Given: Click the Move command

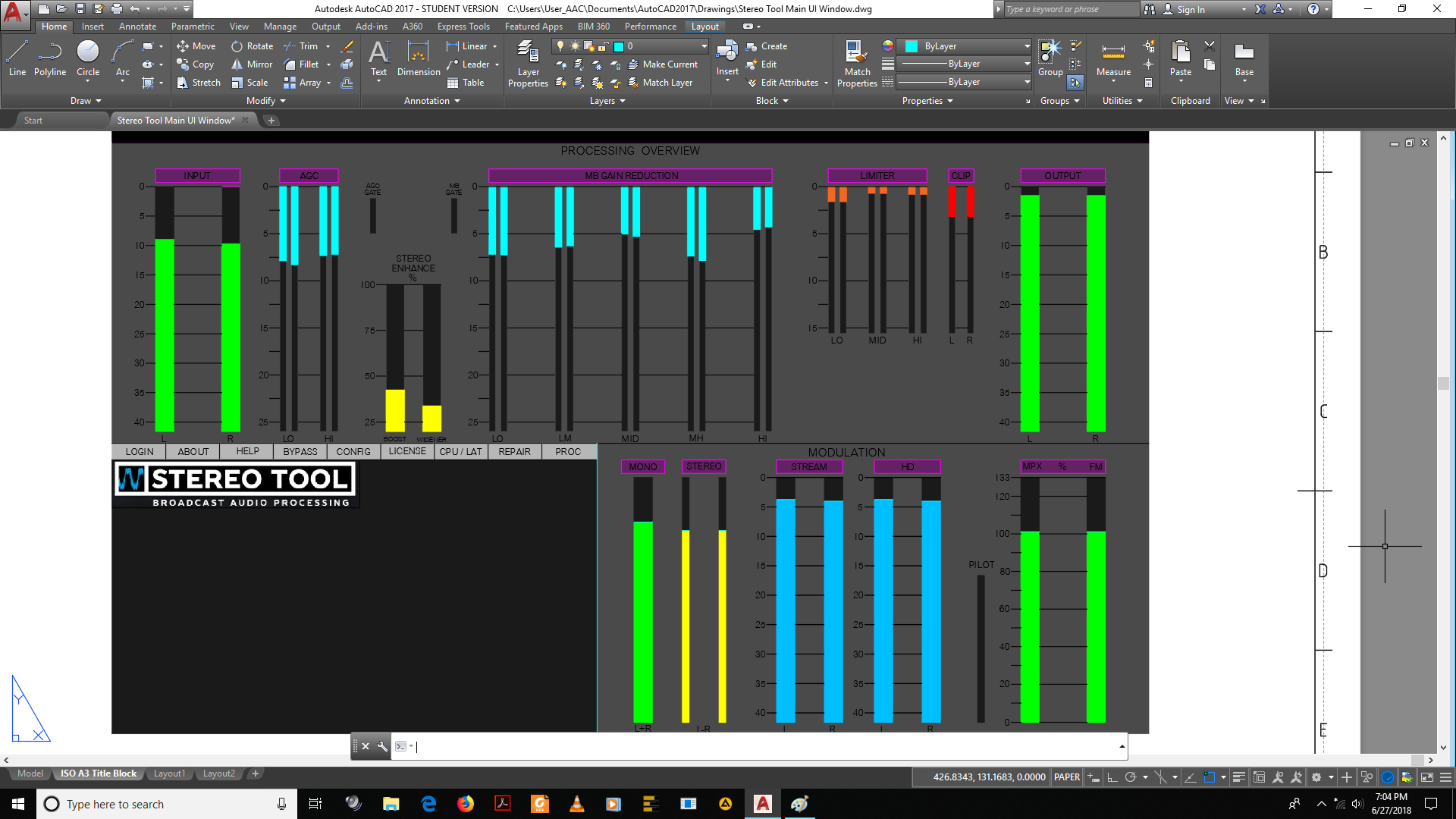Looking at the screenshot, I should tap(196, 46).
